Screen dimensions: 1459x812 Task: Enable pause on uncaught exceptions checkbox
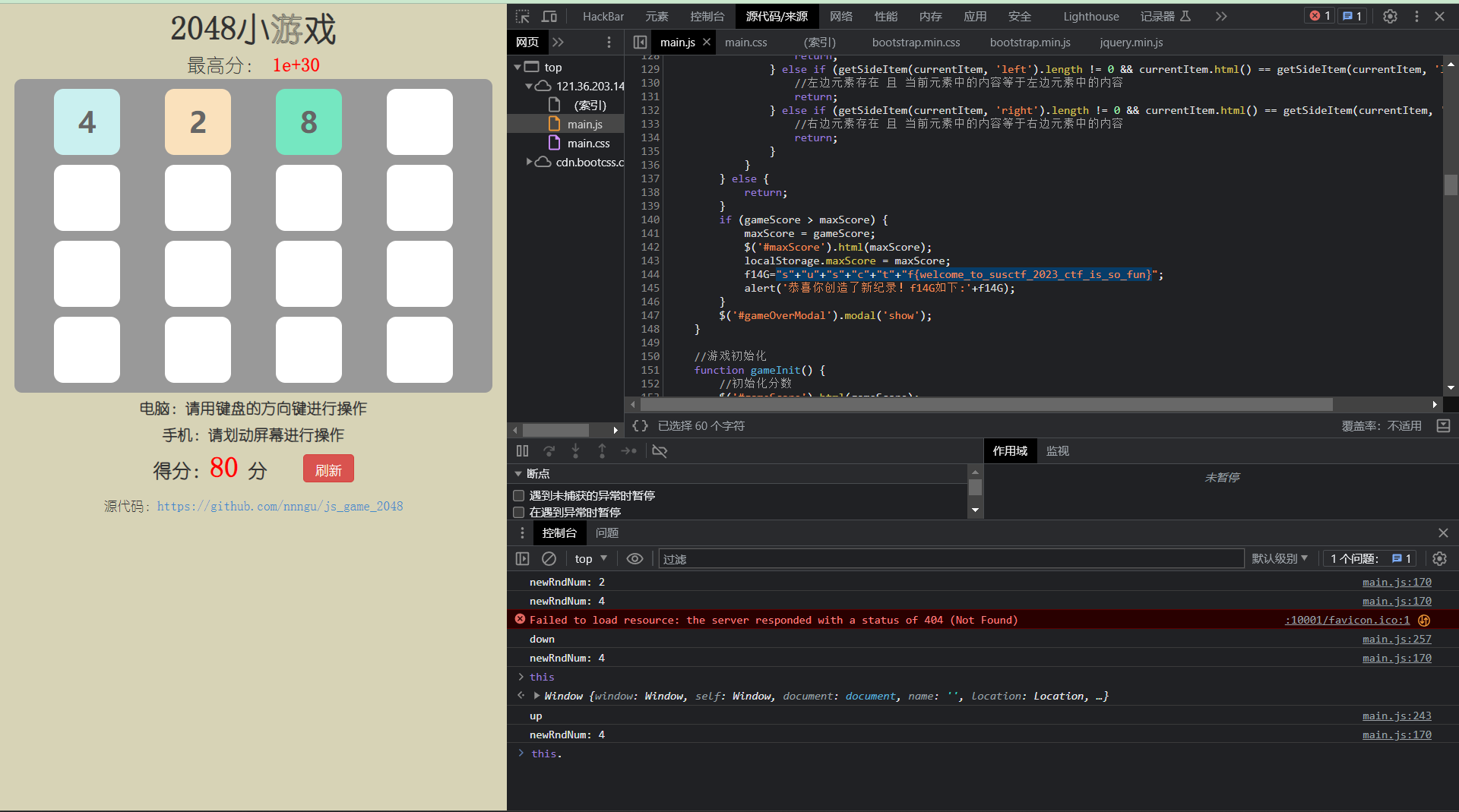[x=519, y=496]
